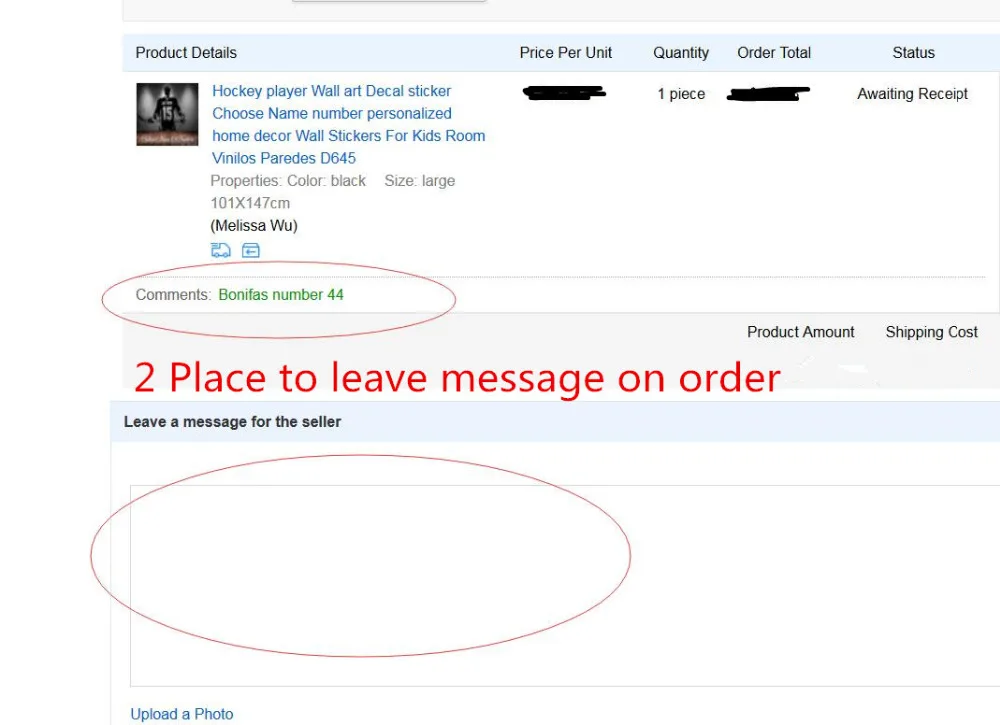Image resolution: width=1000 pixels, height=725 pixels.
Task: Click the 1 piece quantity value
Action: coord(681,94)
